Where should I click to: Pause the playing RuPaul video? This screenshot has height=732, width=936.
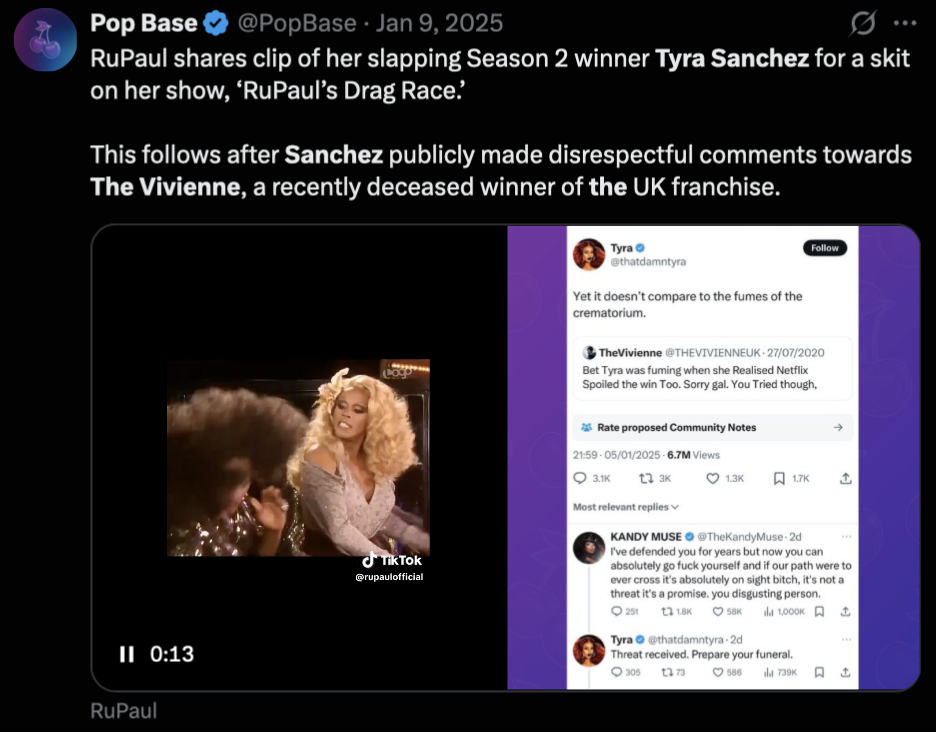coord(127,655)
